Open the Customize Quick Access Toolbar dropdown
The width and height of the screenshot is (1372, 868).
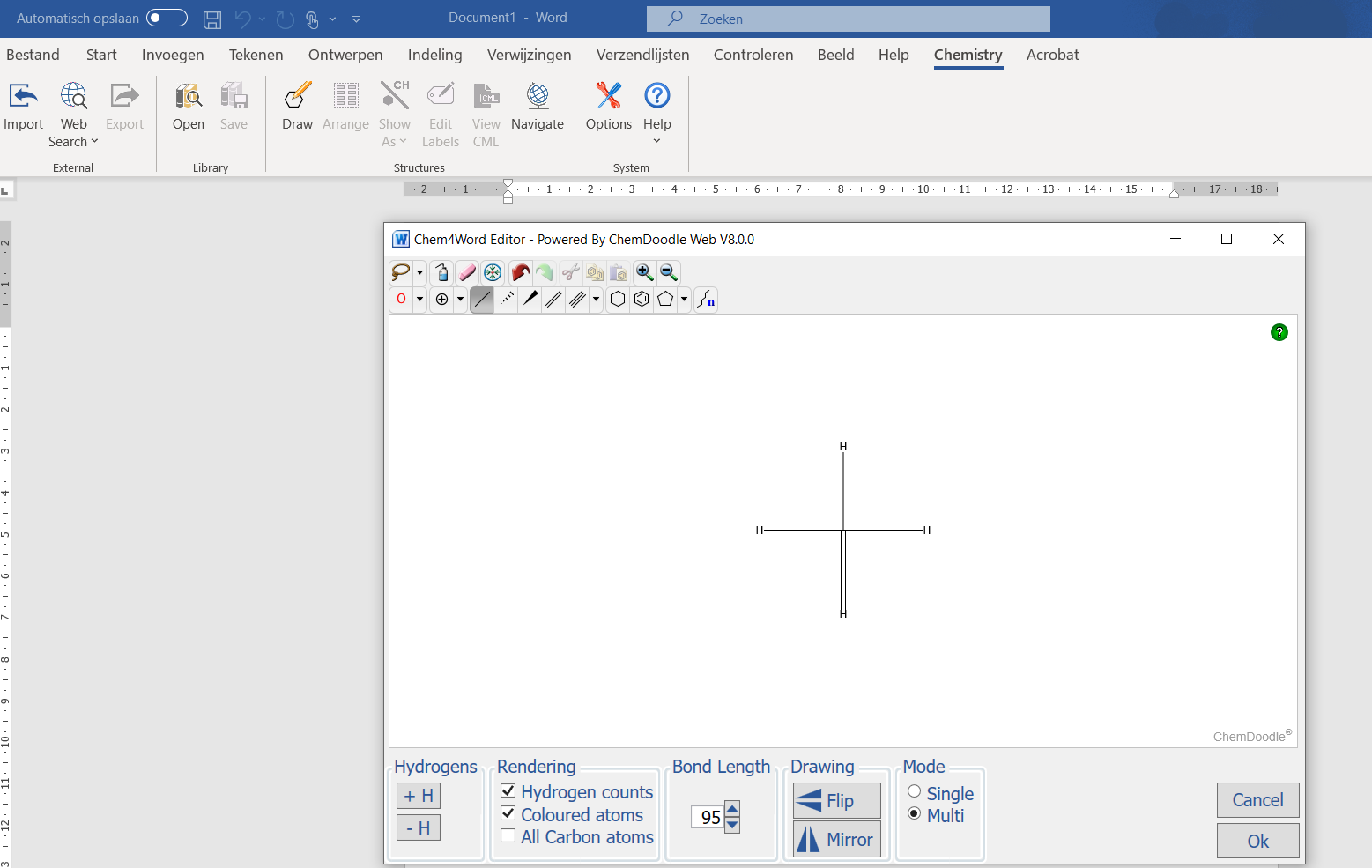[356, 19]
